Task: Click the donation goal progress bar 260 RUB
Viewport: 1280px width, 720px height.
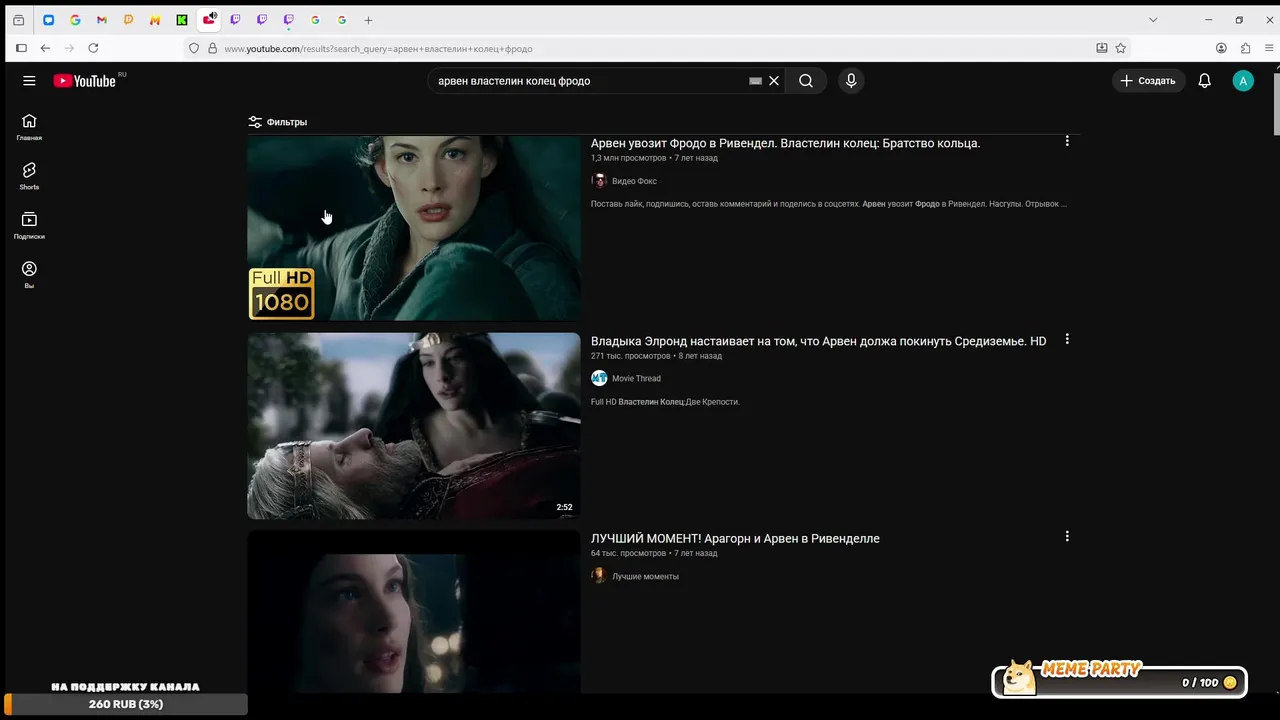Action: [x=126, y=704]
